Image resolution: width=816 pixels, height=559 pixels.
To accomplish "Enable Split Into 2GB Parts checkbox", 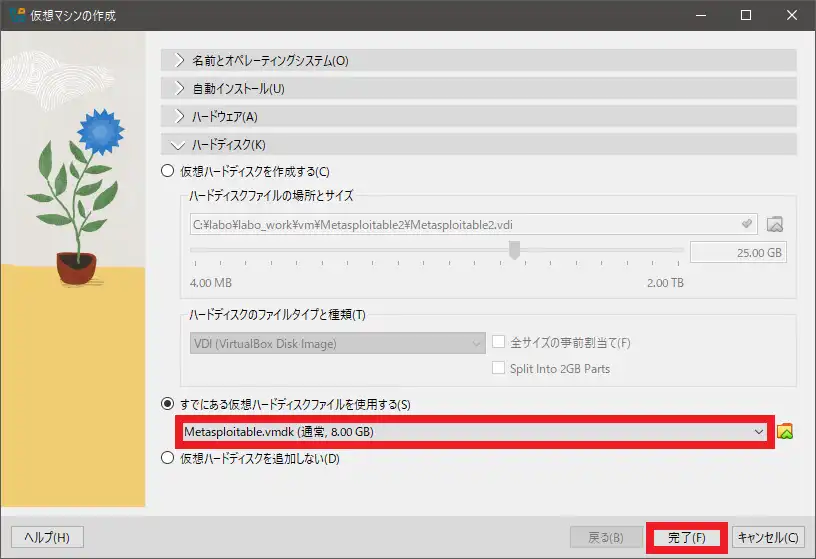I will (500, 368).
